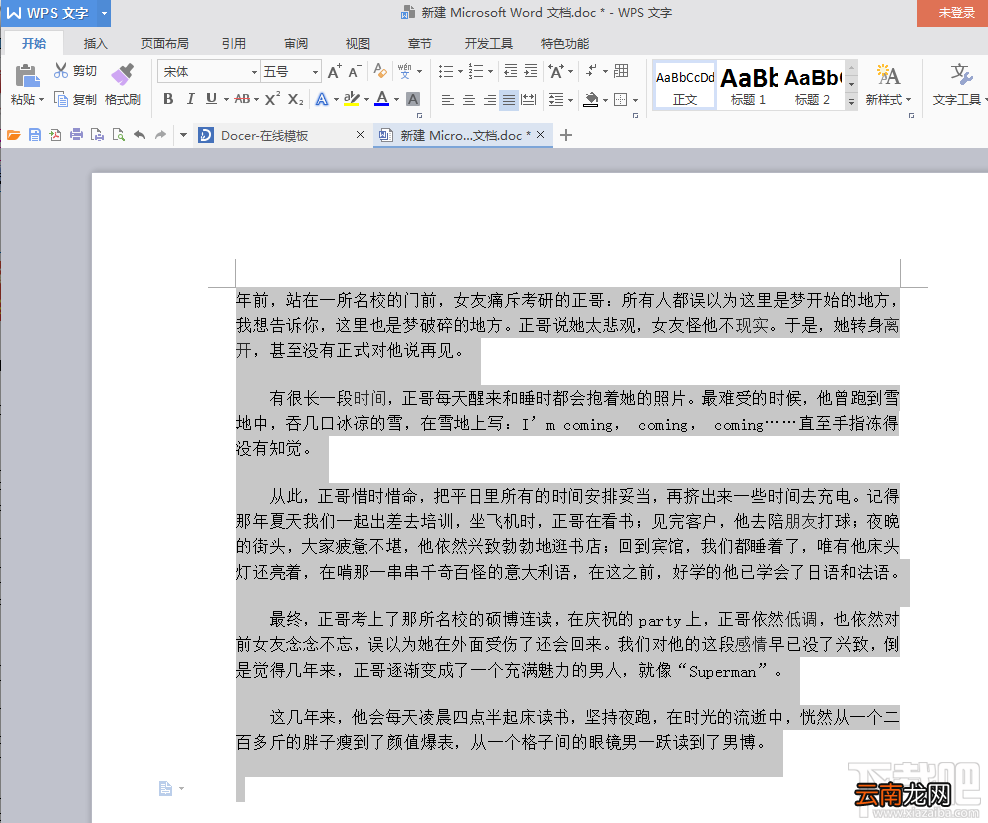Image resolution: width=988 pixels, height=823 pixels.
Task: Apply the 标题 1 heading style
Action: coord(749,86)
